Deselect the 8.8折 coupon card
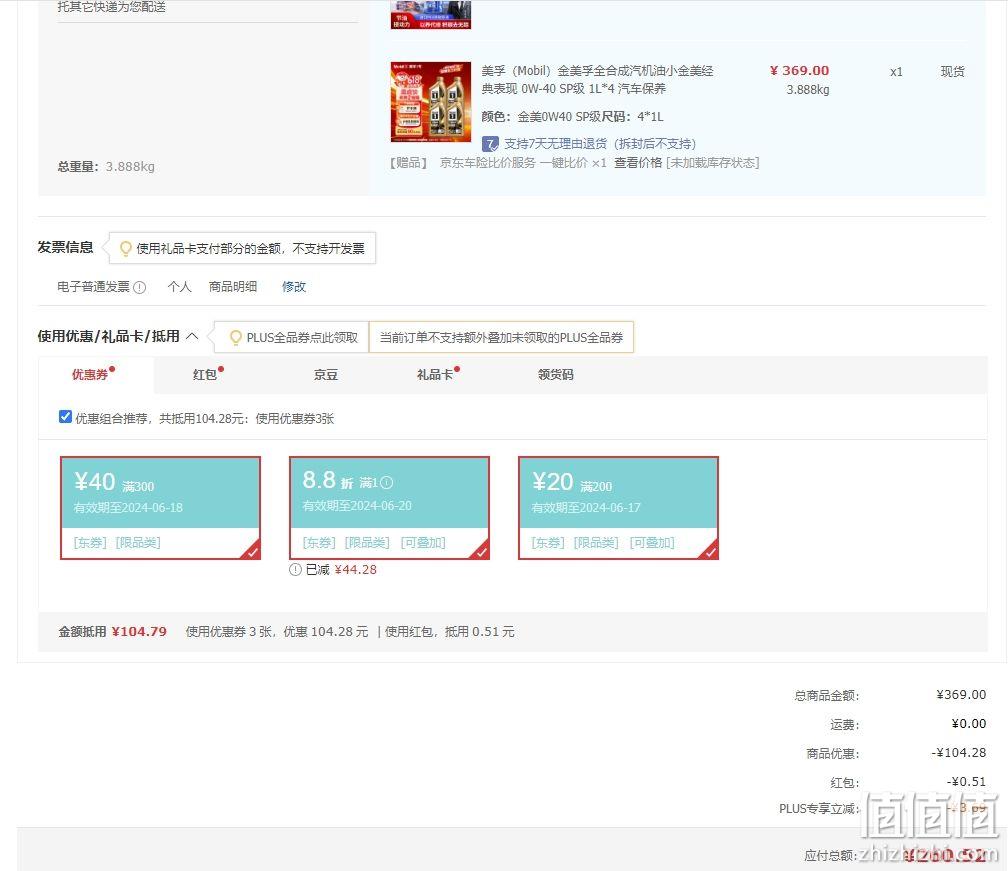 [390, 508]
